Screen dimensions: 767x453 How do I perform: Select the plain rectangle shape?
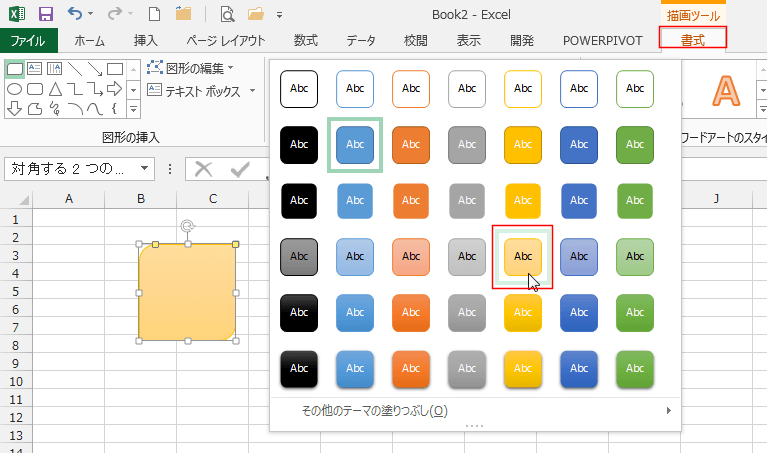[x=115, y=69]
